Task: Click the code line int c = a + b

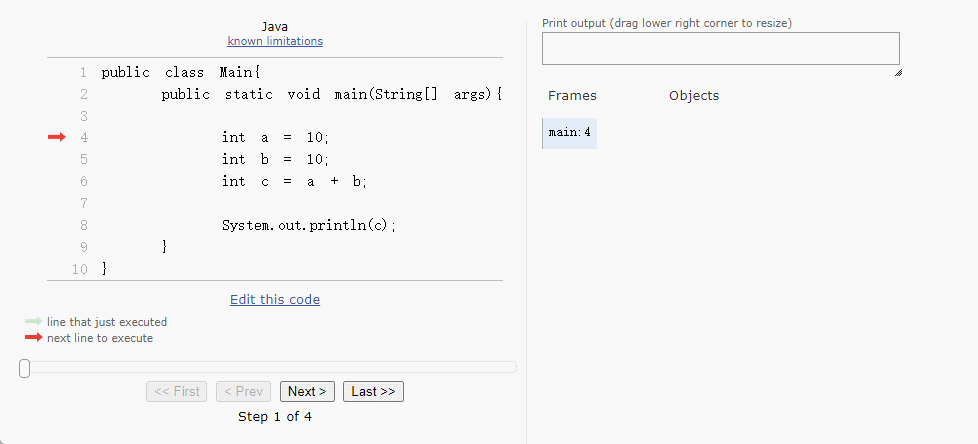Action: [x=295, y=181]
